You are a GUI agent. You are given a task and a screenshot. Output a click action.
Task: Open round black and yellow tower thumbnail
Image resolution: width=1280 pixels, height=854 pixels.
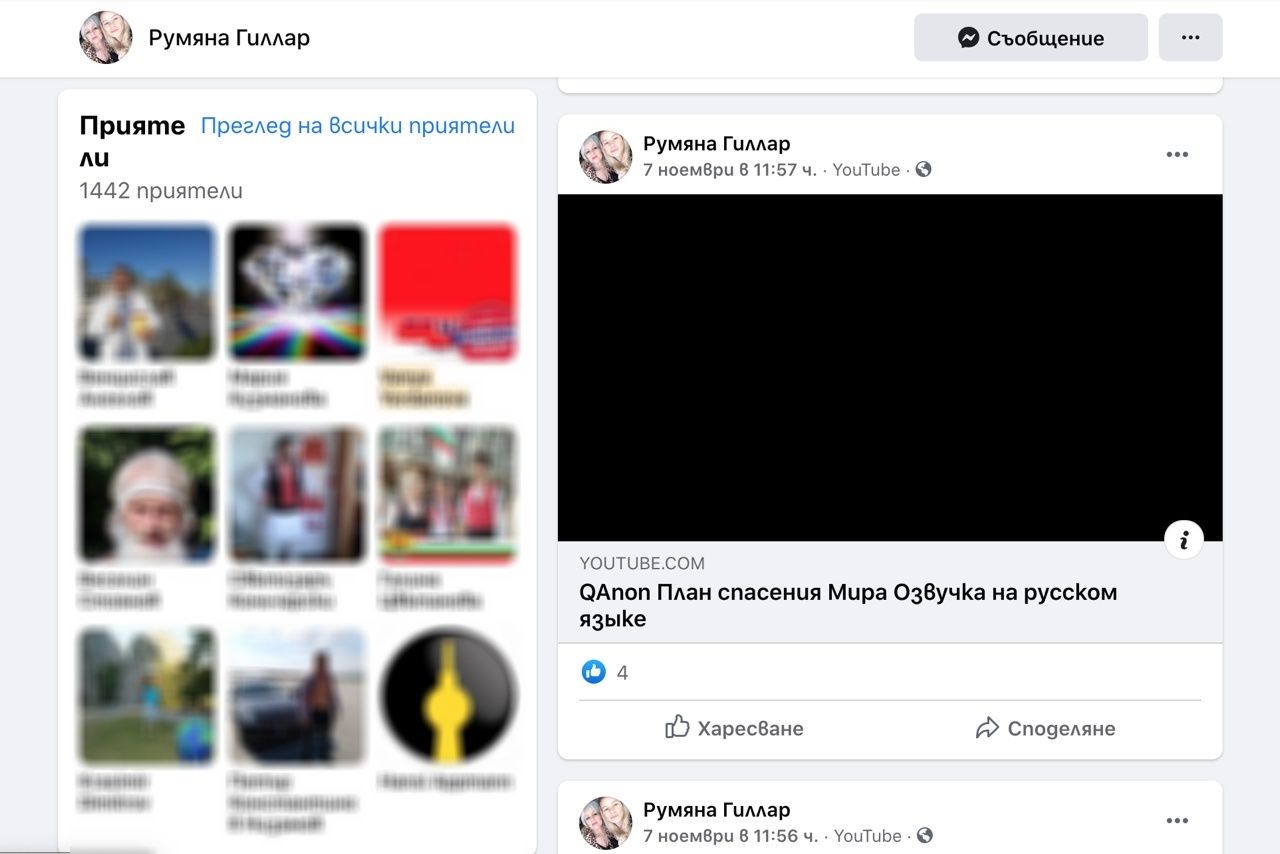click(x=447, y=695)
